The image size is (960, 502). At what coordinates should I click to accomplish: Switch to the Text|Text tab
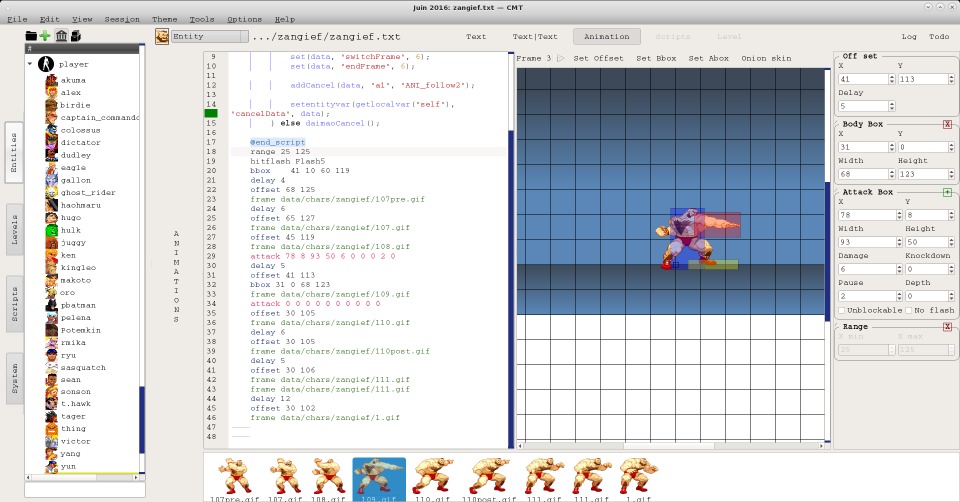pyautogui.click(x=536, y=37)
